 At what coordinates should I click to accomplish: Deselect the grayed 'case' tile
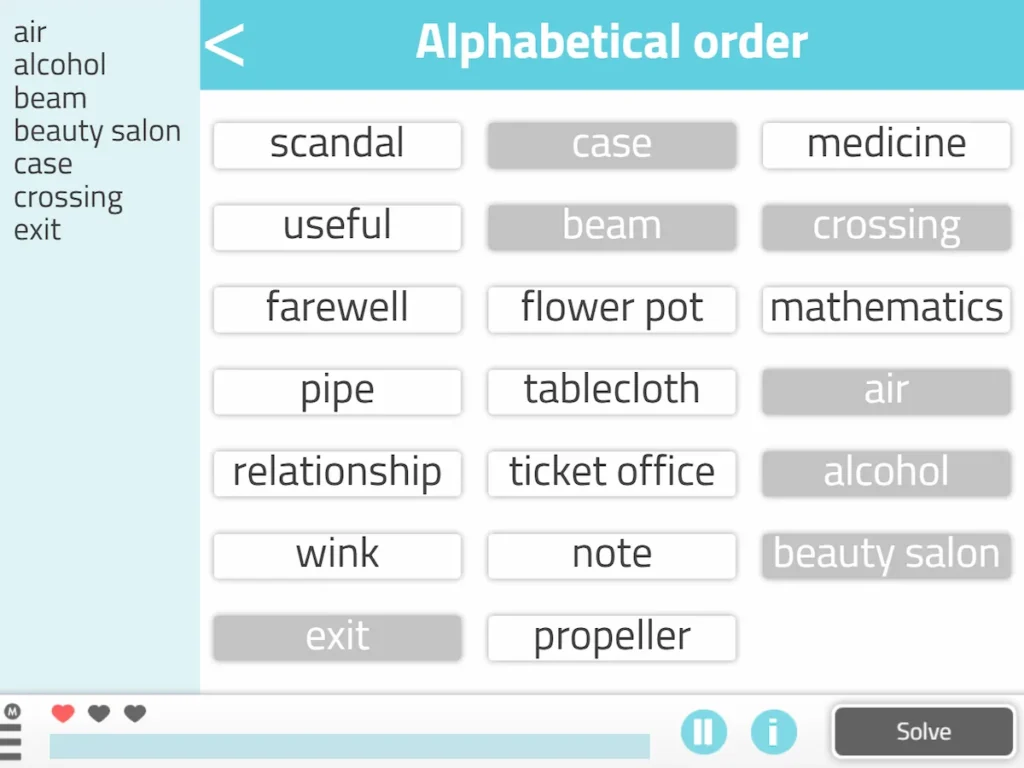(x=611, y=144)
